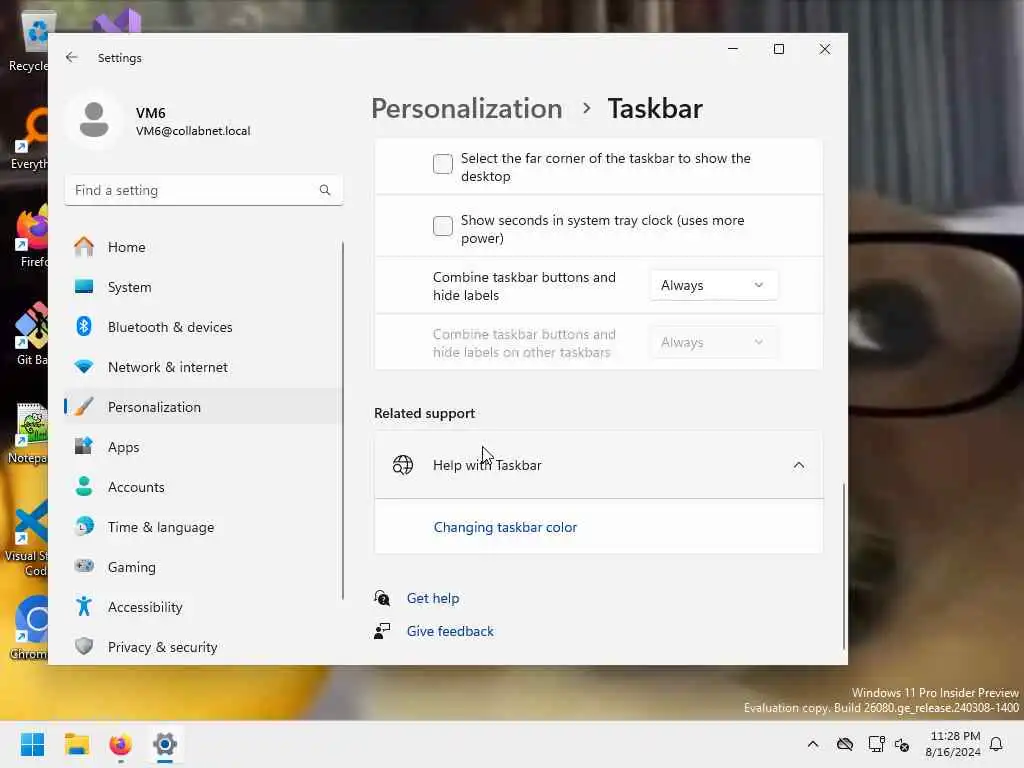Image resolution: width=1024 pixels, height=768 pixels.
Task: Click the Privacy & security shield icon
Action: coord(84,647)
